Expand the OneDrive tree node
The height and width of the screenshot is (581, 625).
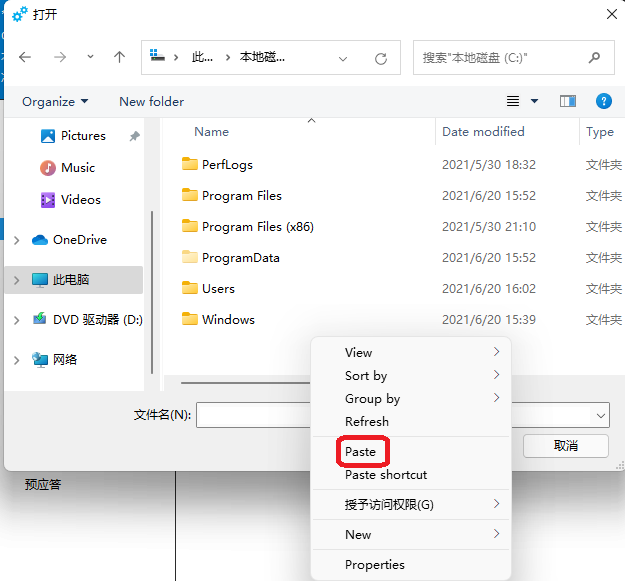point(16,240)
